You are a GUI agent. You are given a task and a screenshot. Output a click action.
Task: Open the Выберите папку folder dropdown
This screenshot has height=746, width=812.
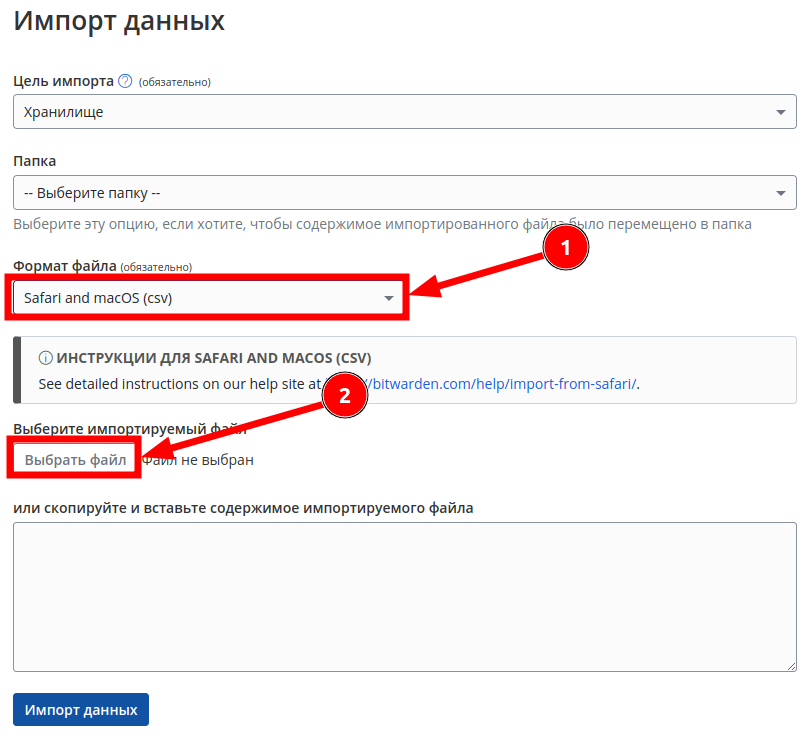390,193
